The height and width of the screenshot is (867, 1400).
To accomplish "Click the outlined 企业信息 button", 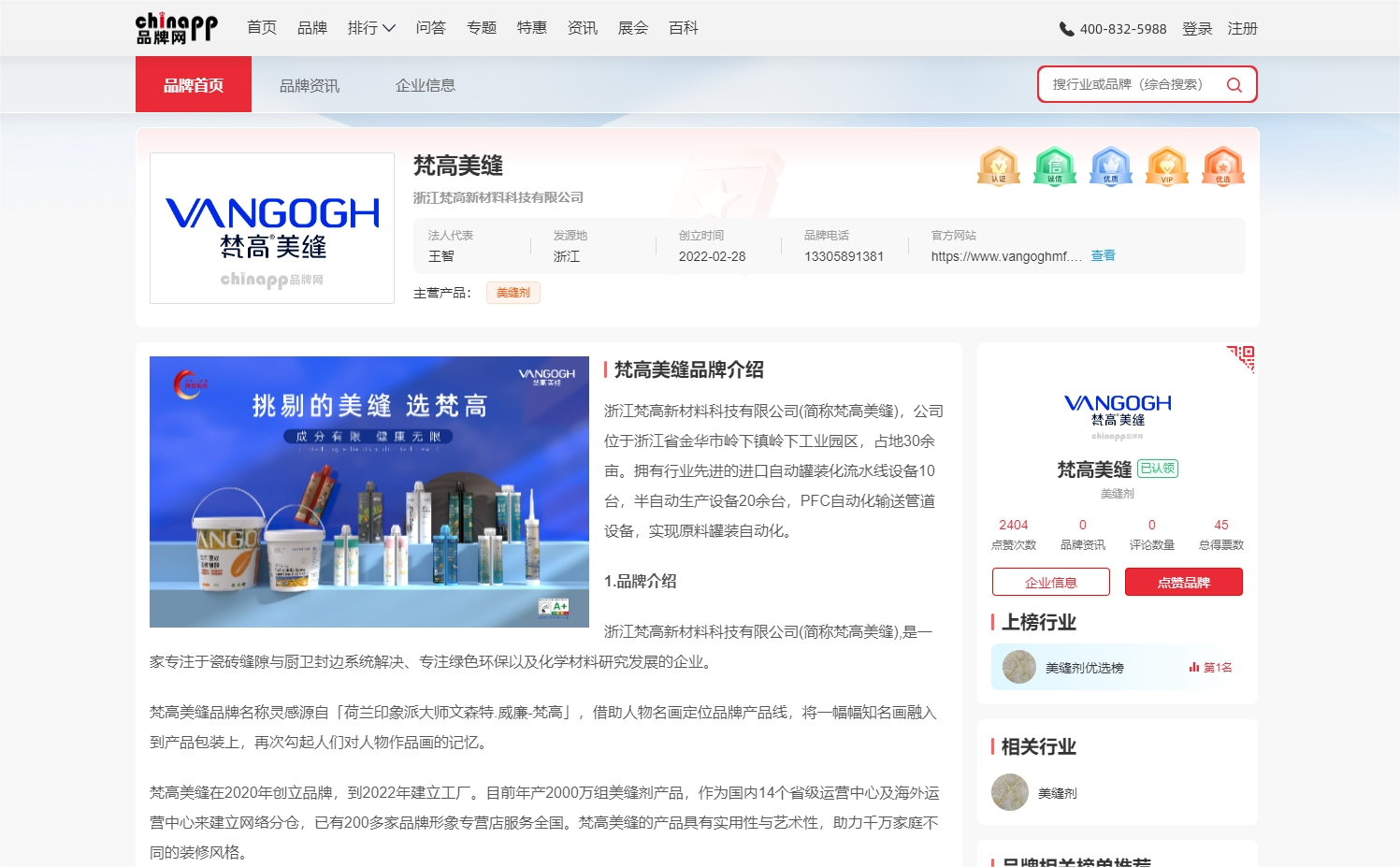I will pos(1050,582).
